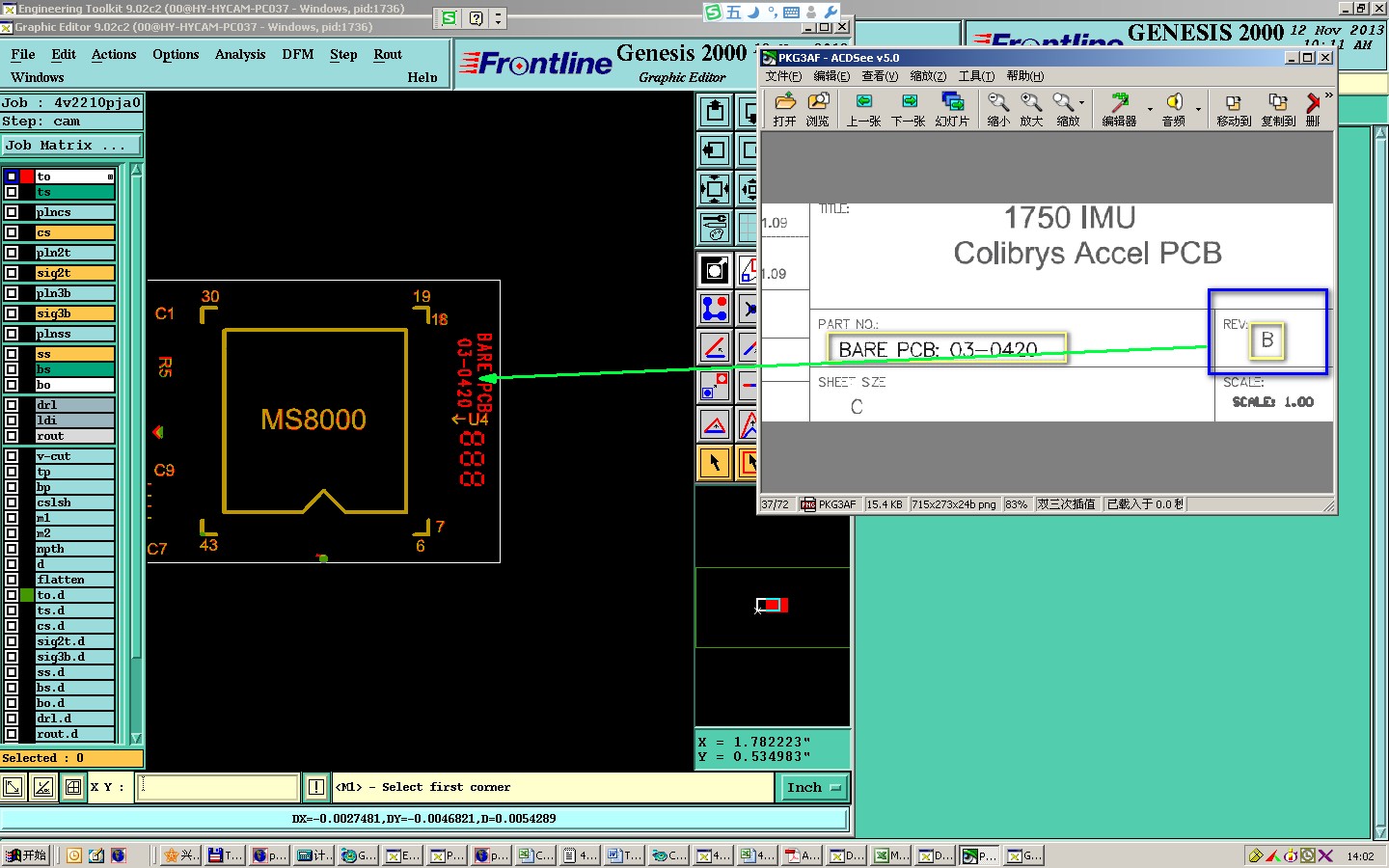
Task: Toggle display checkbox for layer drl
Action: pos(12,405)
